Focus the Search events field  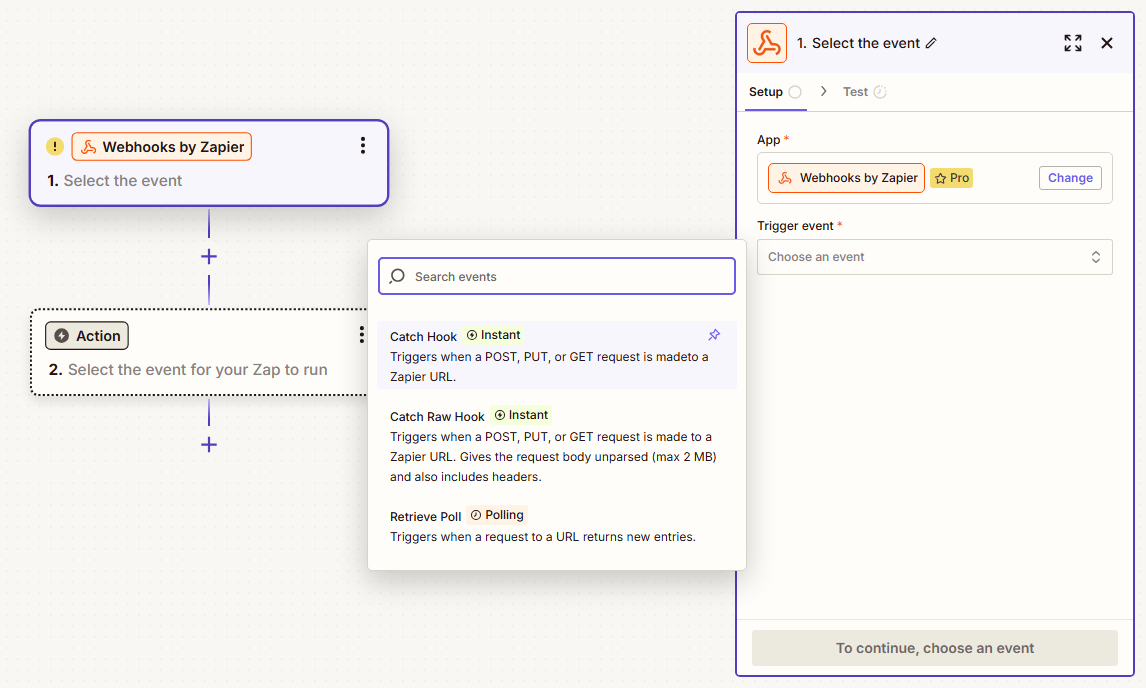(x=557, y=276)
